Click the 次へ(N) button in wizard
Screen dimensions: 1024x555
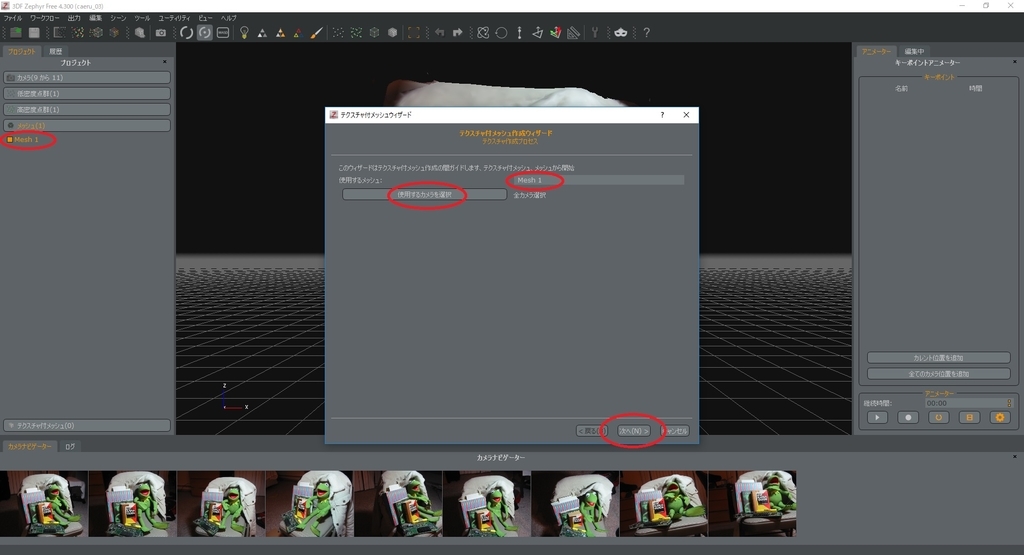(x=633, y=431)
